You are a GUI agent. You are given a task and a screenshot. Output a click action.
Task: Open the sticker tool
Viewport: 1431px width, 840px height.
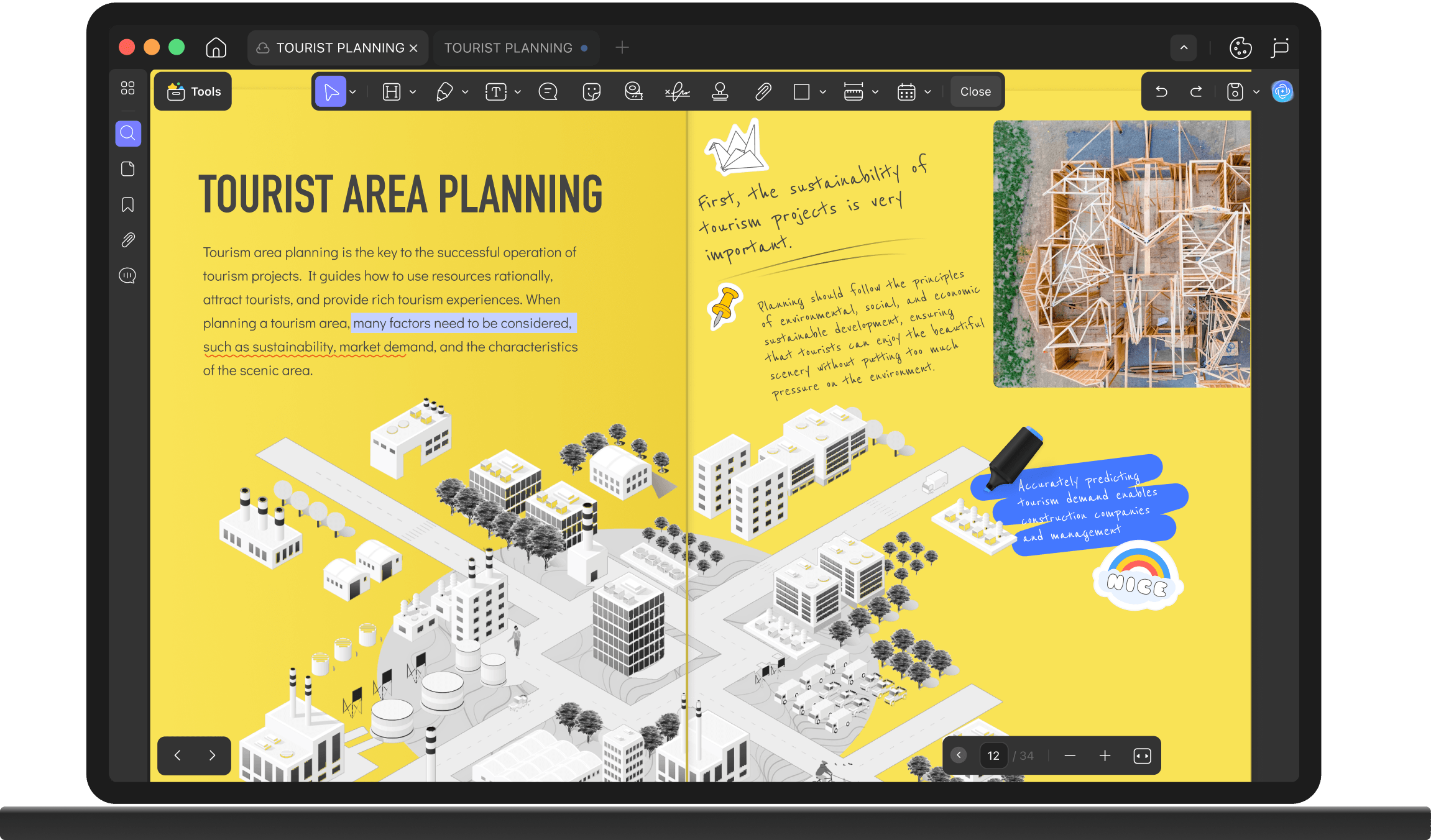592,92
